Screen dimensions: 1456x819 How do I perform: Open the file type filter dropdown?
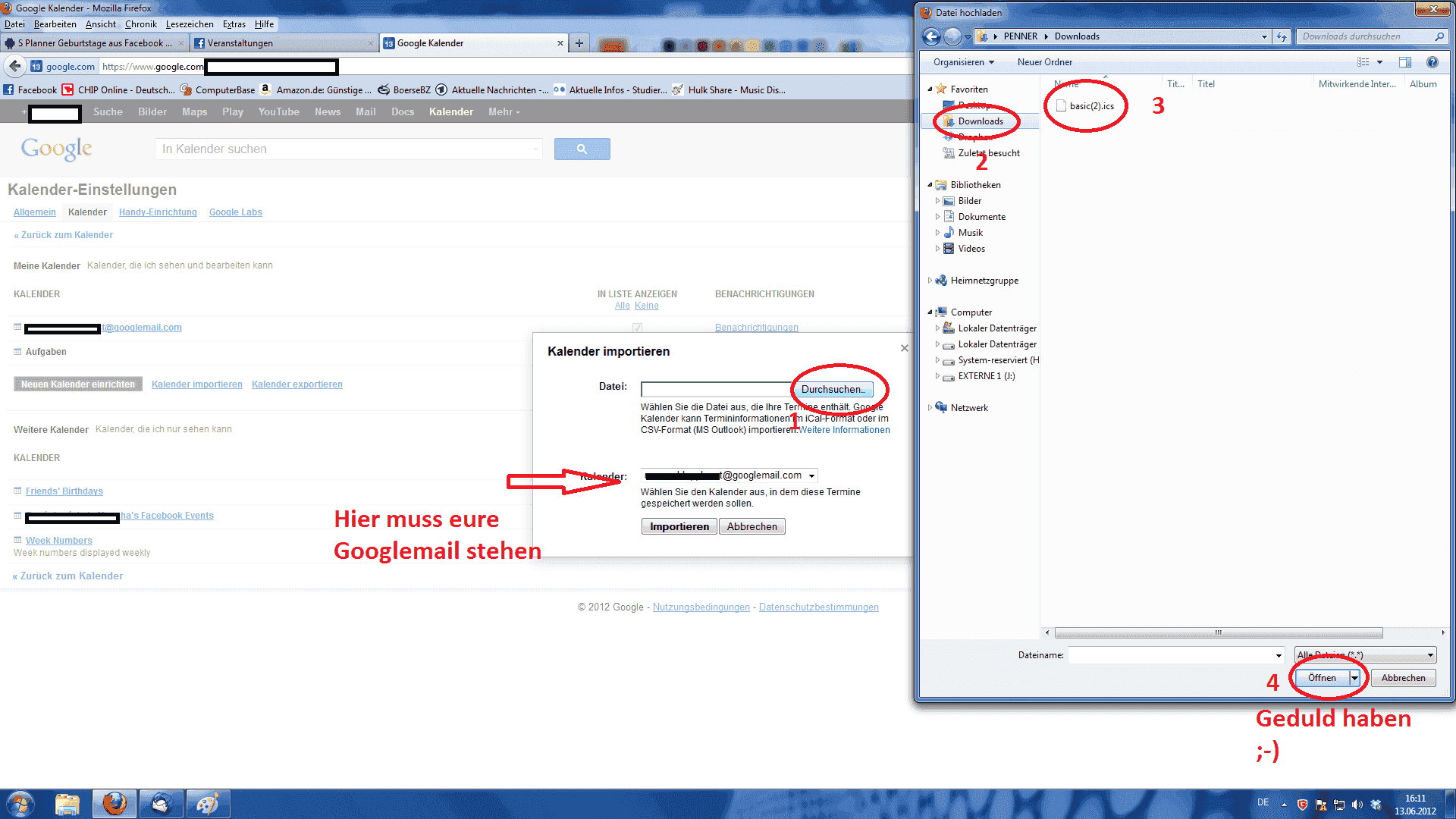click(1365, 655)
